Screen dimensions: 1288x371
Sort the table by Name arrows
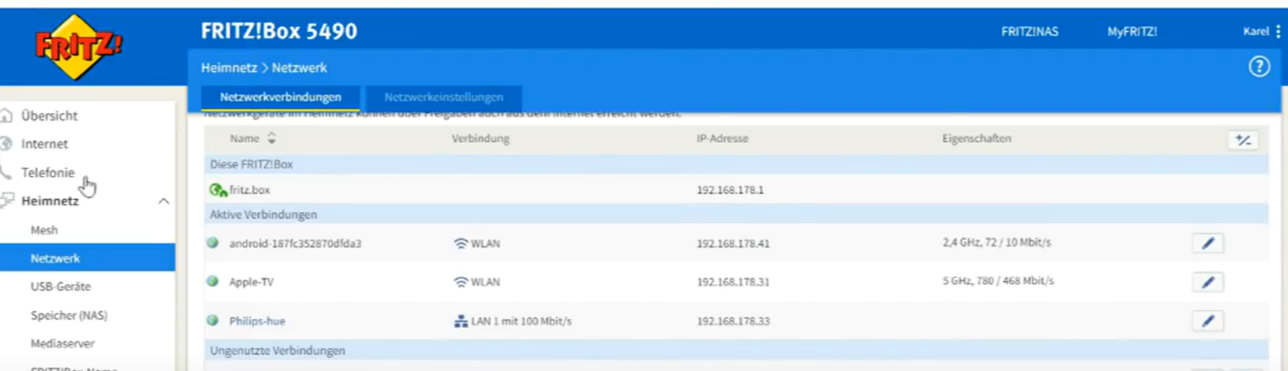271,139
